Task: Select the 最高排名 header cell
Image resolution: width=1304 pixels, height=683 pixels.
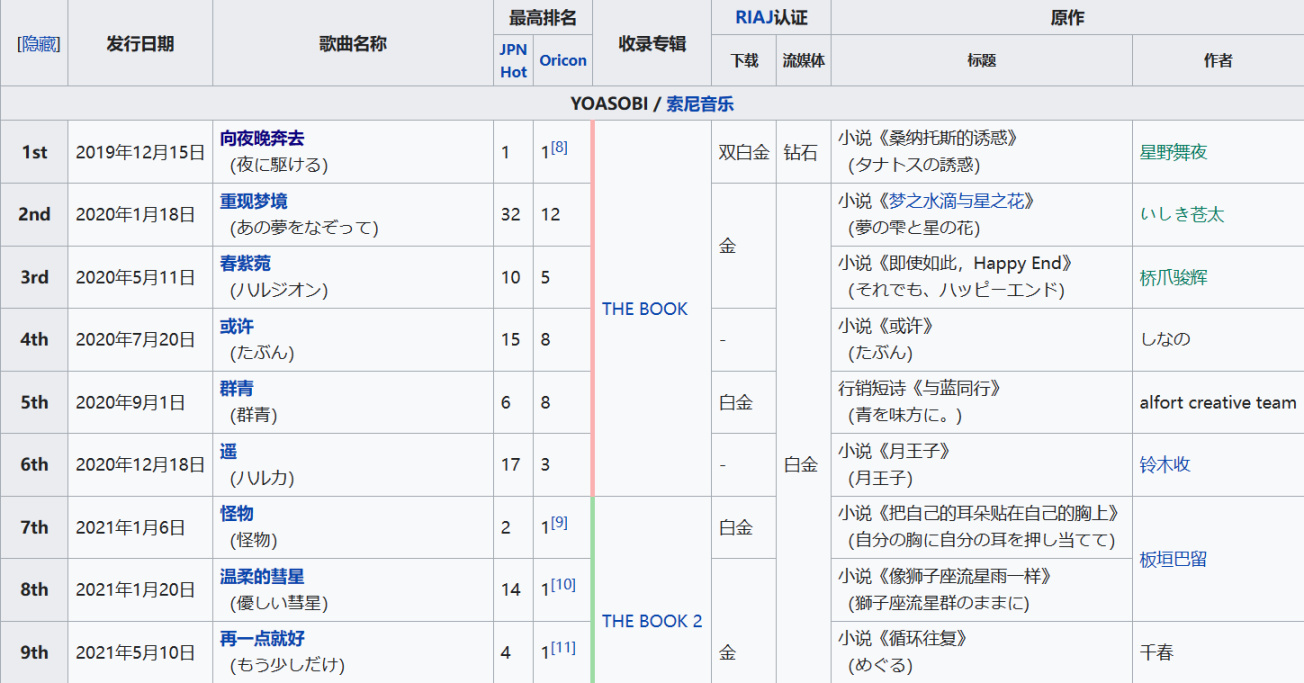Action: (543, 17)
